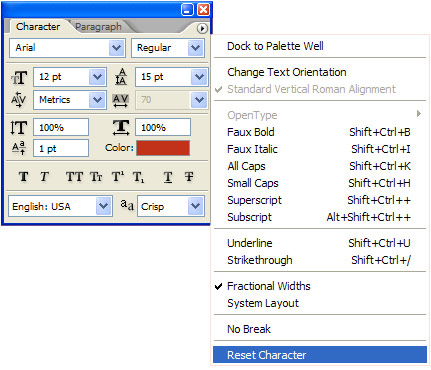The image size is (431, 370).
Task: Select Faux Italic menu entry
Action: click(320, 149)
